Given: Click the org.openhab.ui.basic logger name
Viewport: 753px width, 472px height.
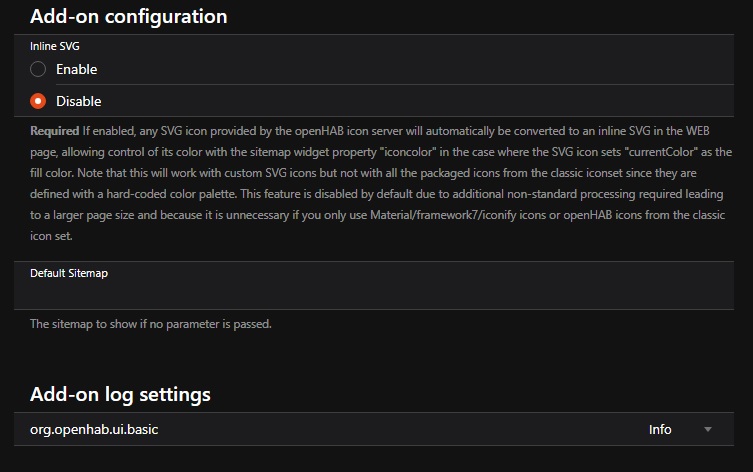Looking at the screenshot, I should [94, 429].
